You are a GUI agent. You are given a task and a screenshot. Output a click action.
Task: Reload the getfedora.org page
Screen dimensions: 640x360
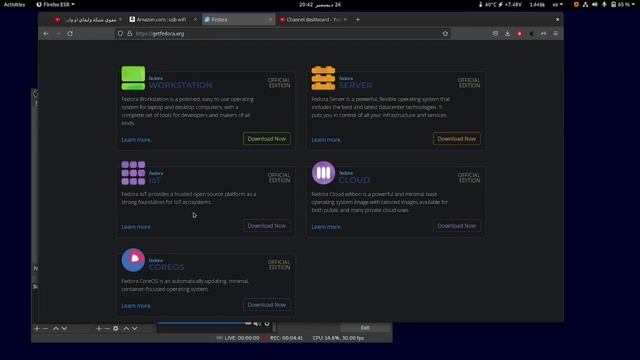pos(70,33)
